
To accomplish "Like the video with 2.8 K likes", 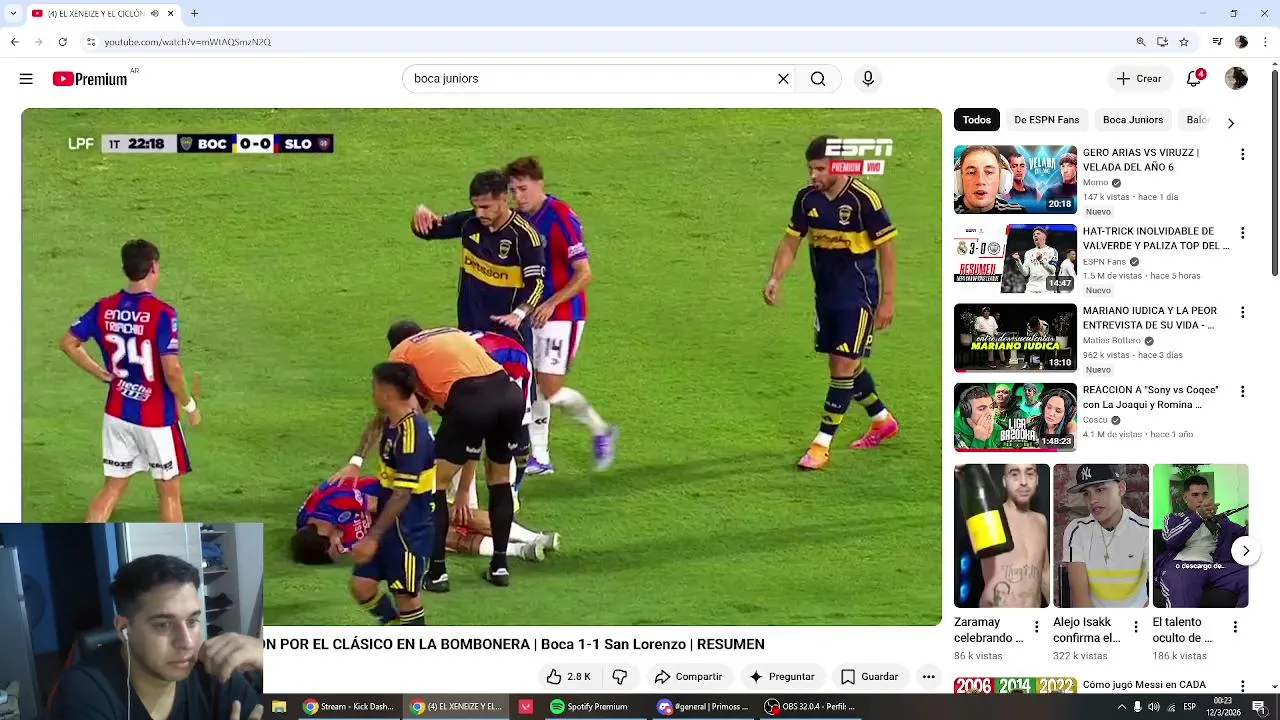I will (568, 677).
